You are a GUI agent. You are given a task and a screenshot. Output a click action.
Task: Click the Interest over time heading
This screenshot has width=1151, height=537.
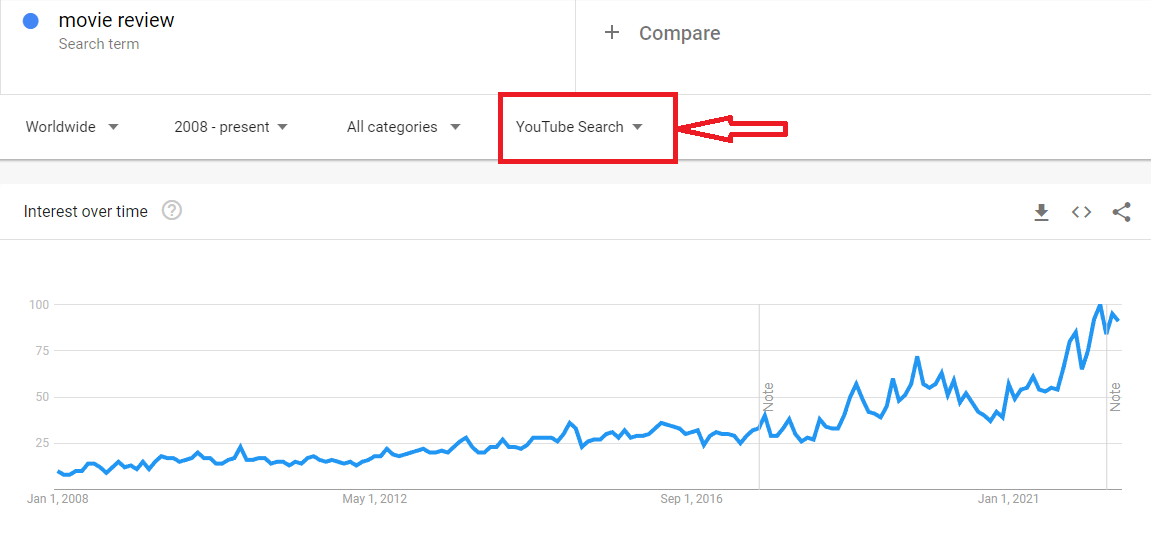coord(86,211)
